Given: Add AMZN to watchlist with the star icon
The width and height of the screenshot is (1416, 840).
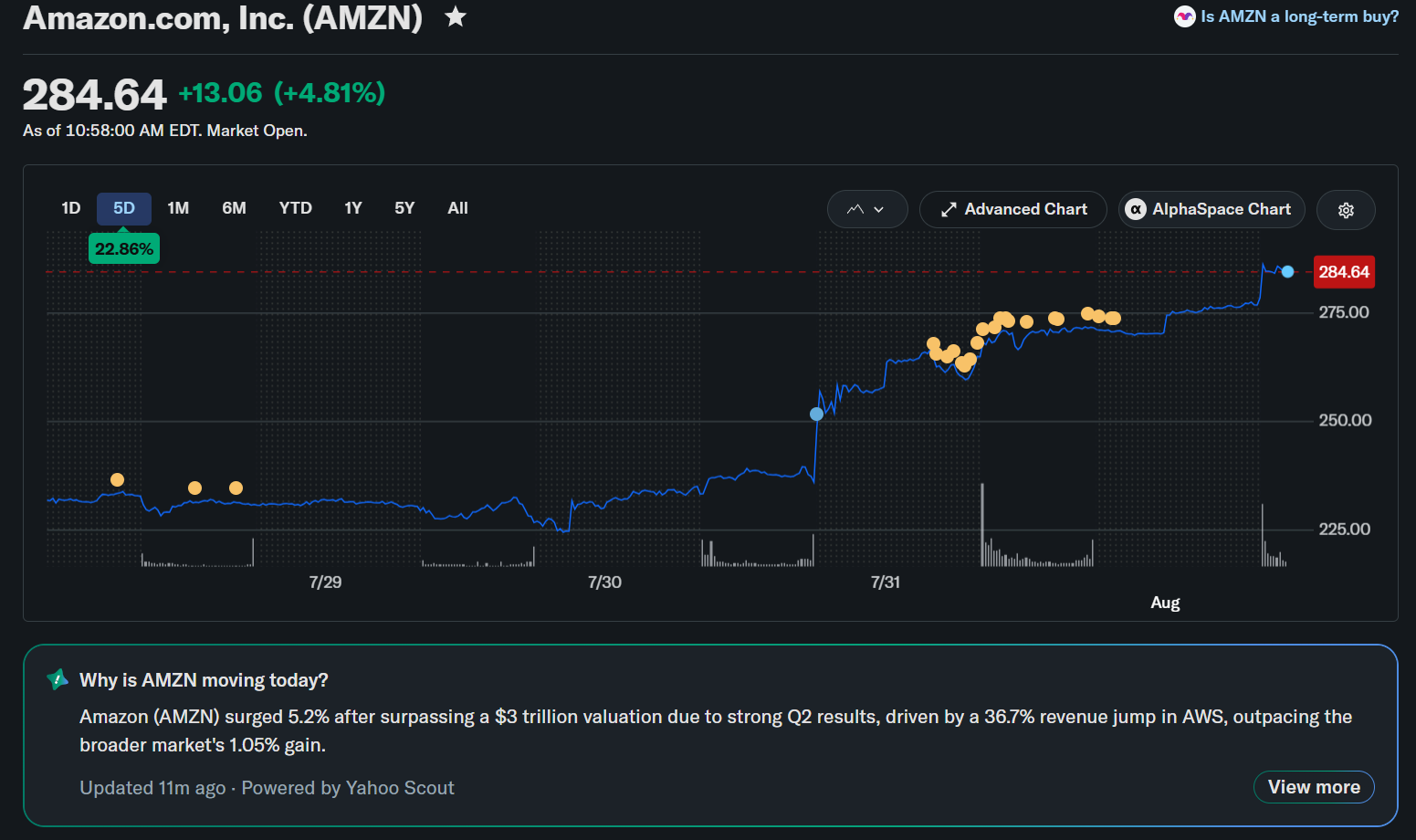Looking at the screenshot, I should click(456, 16).
